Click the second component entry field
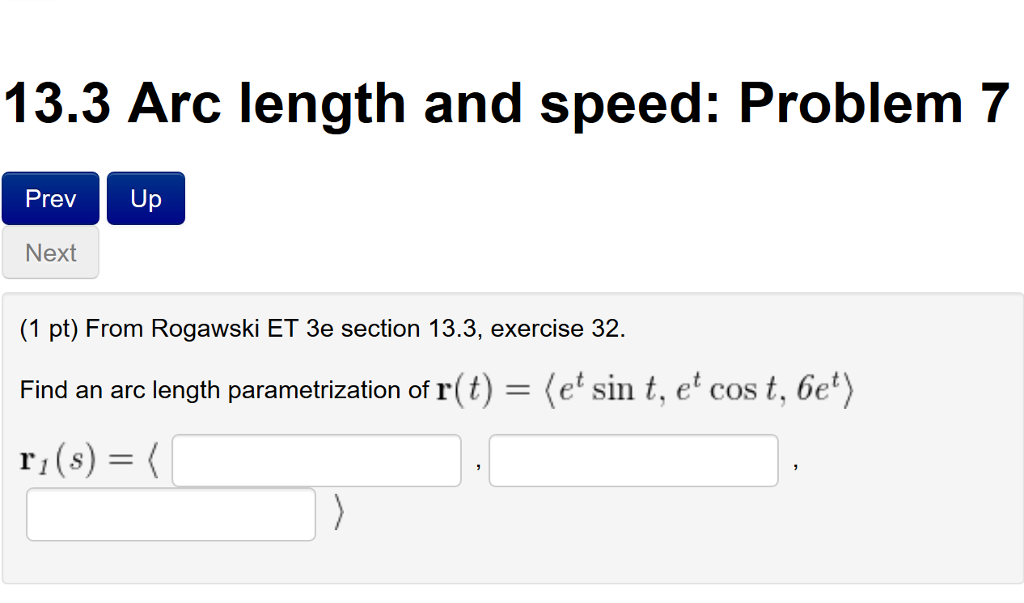 coord(632,460)
